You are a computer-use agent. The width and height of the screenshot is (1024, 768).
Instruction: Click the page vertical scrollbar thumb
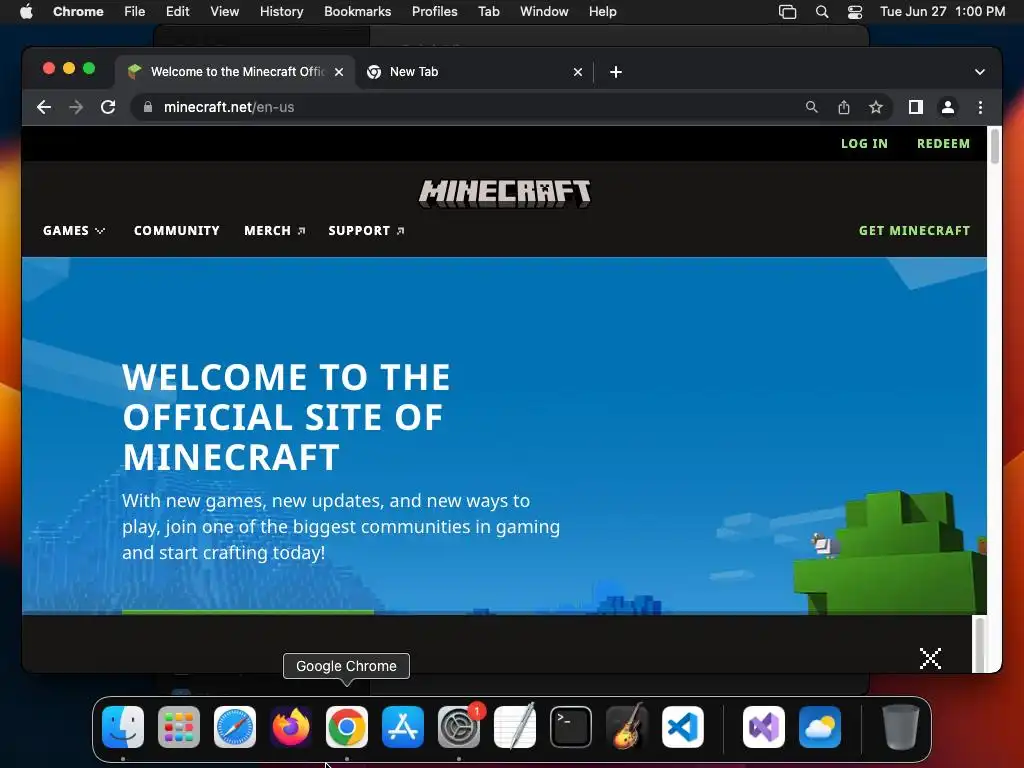(x=995, y=146)
